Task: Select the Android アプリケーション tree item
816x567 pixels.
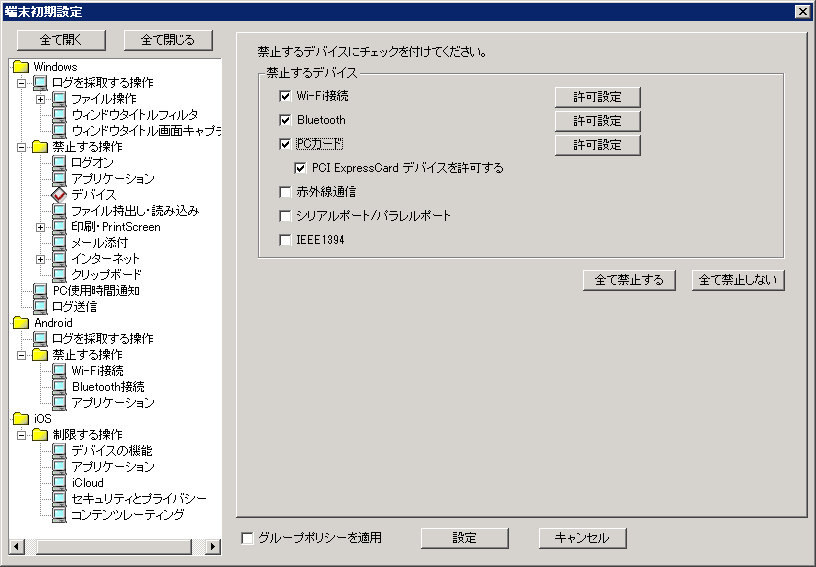Action: tap(113, 403)
